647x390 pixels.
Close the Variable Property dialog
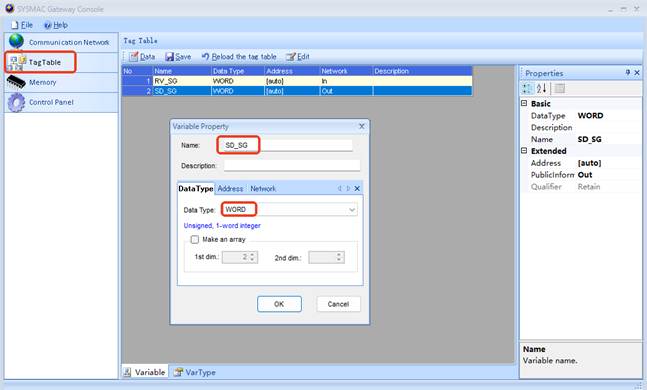361,126
